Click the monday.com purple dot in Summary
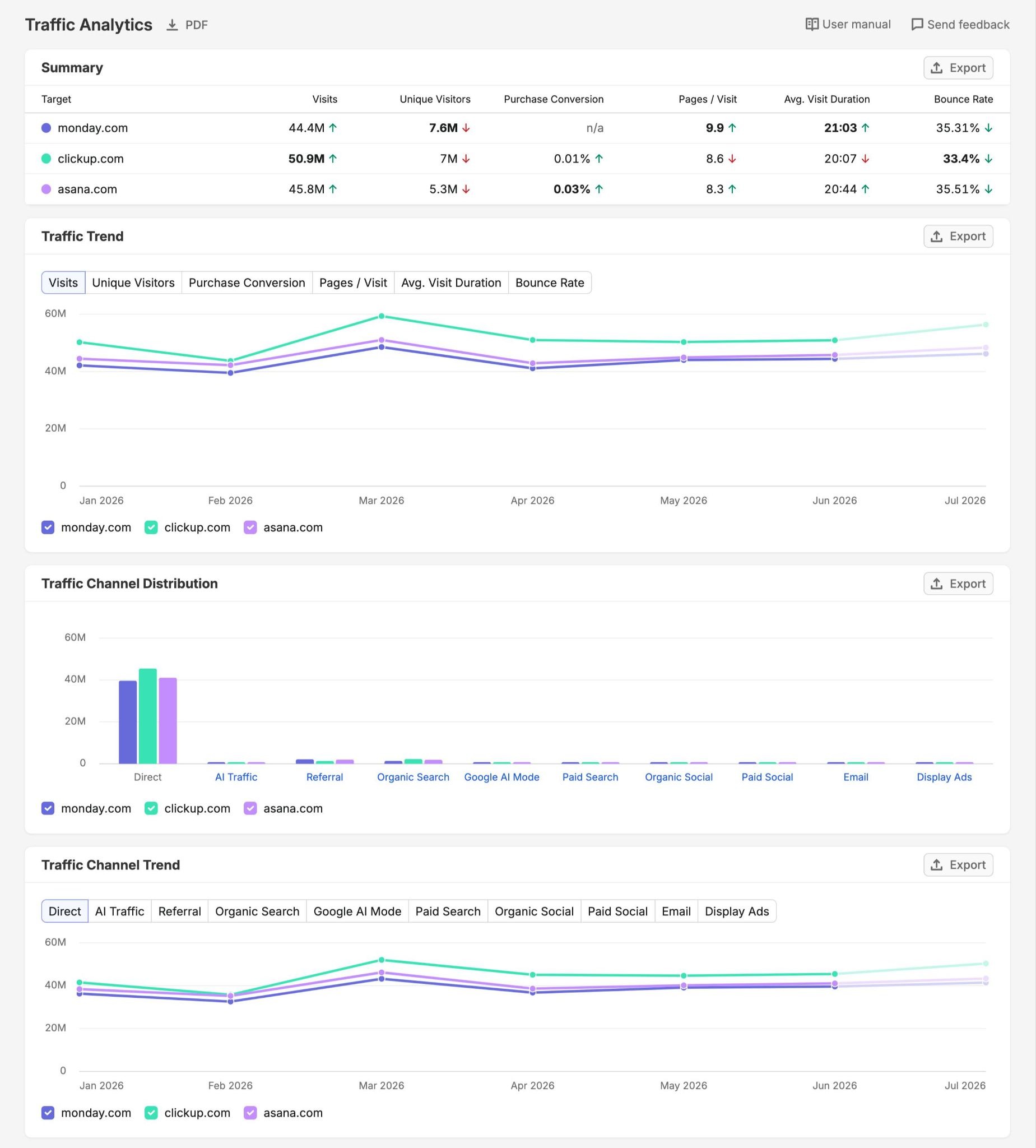 pyautogui.click(x=47, y=128)
